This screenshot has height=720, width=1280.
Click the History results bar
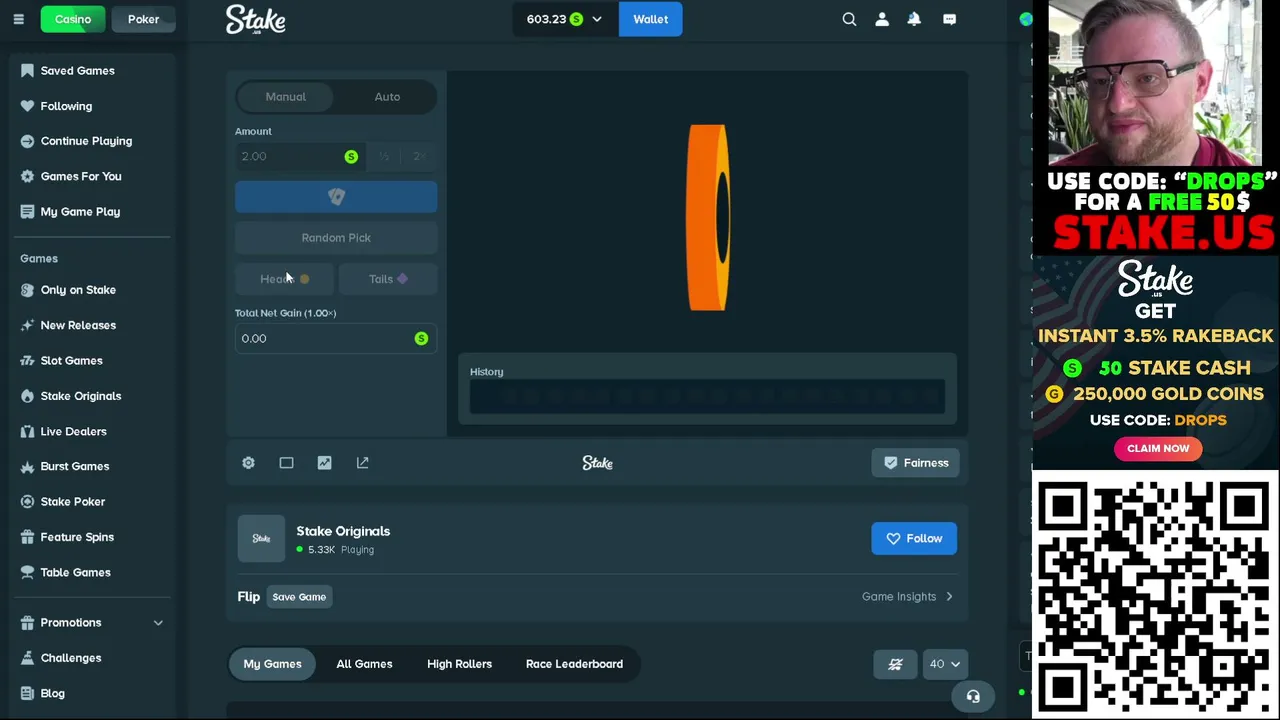(x=707, y=397)
